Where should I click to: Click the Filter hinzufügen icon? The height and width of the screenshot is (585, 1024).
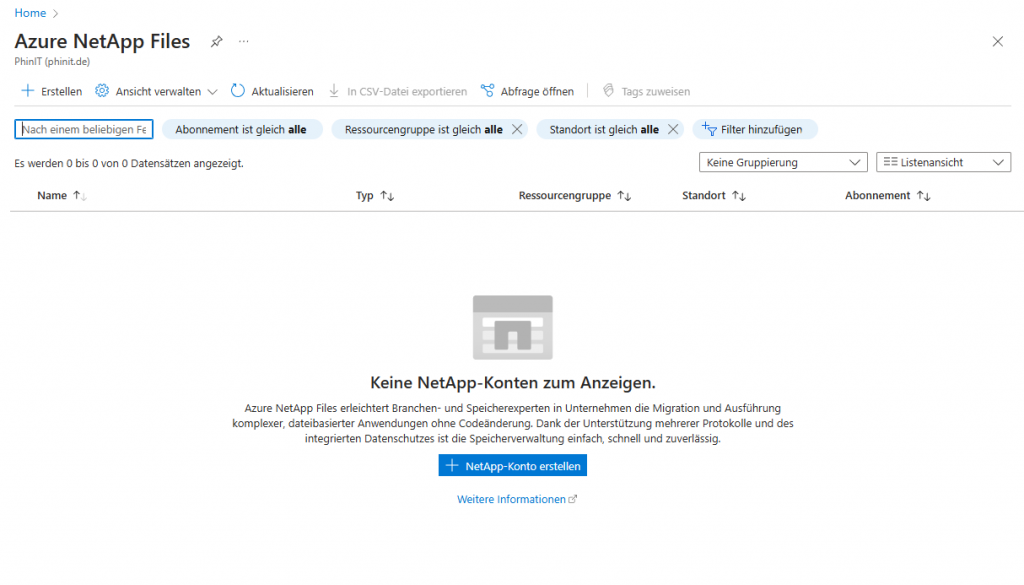[709, 128]
